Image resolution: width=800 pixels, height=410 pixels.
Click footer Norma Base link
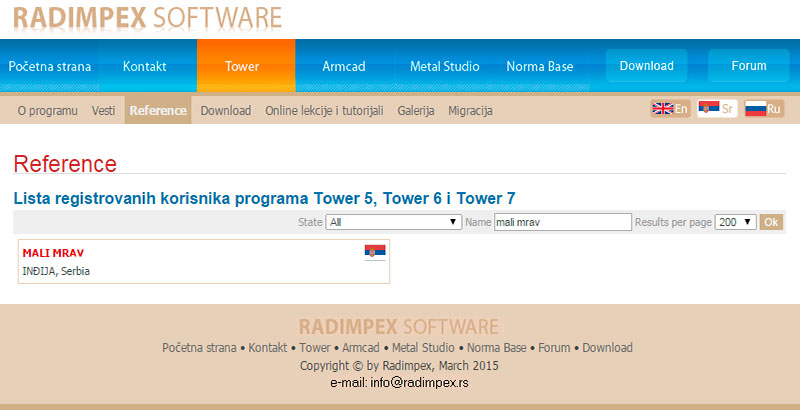496,348
